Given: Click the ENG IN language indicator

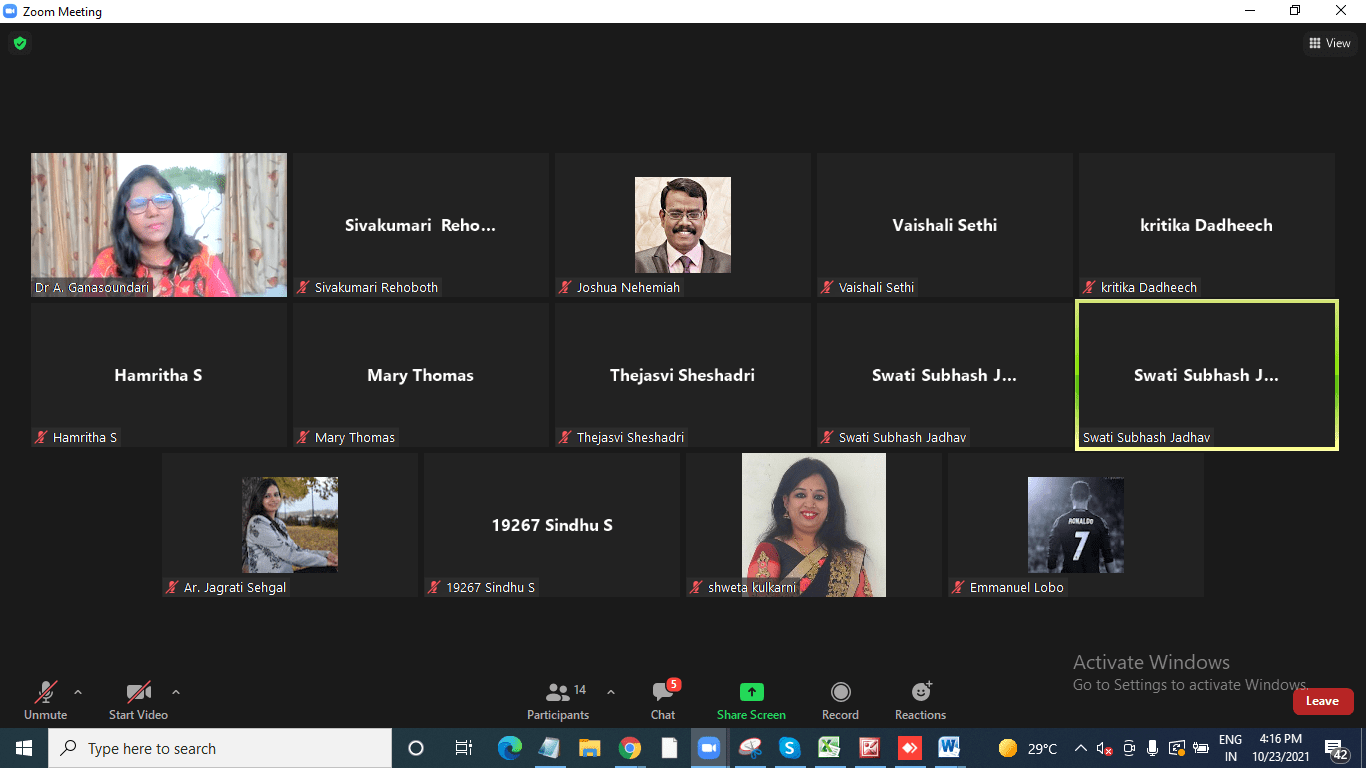Looking at the screenshot, I should click(x=1230, y=748).
